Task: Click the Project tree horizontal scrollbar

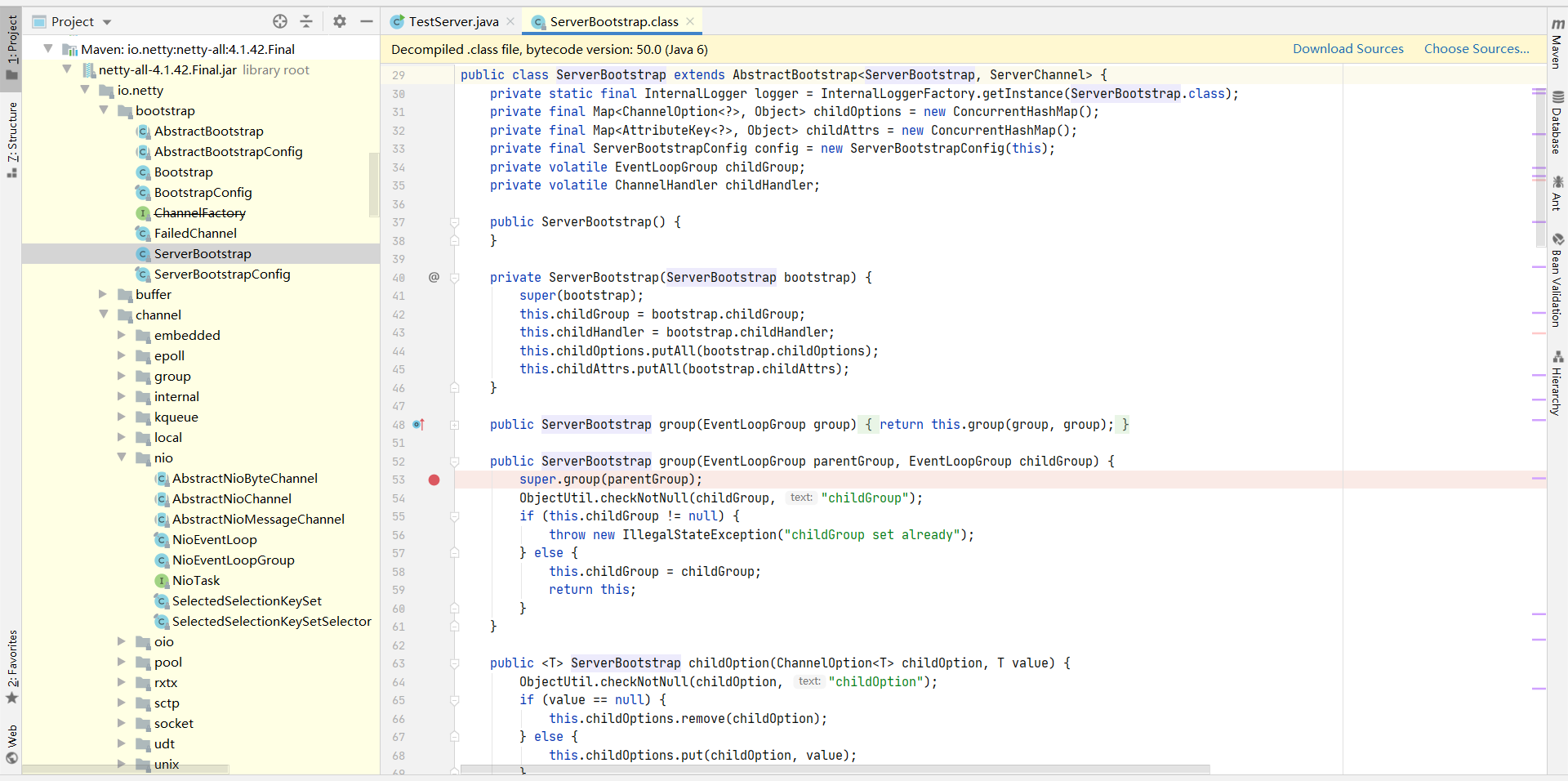Action: point(126,770)
